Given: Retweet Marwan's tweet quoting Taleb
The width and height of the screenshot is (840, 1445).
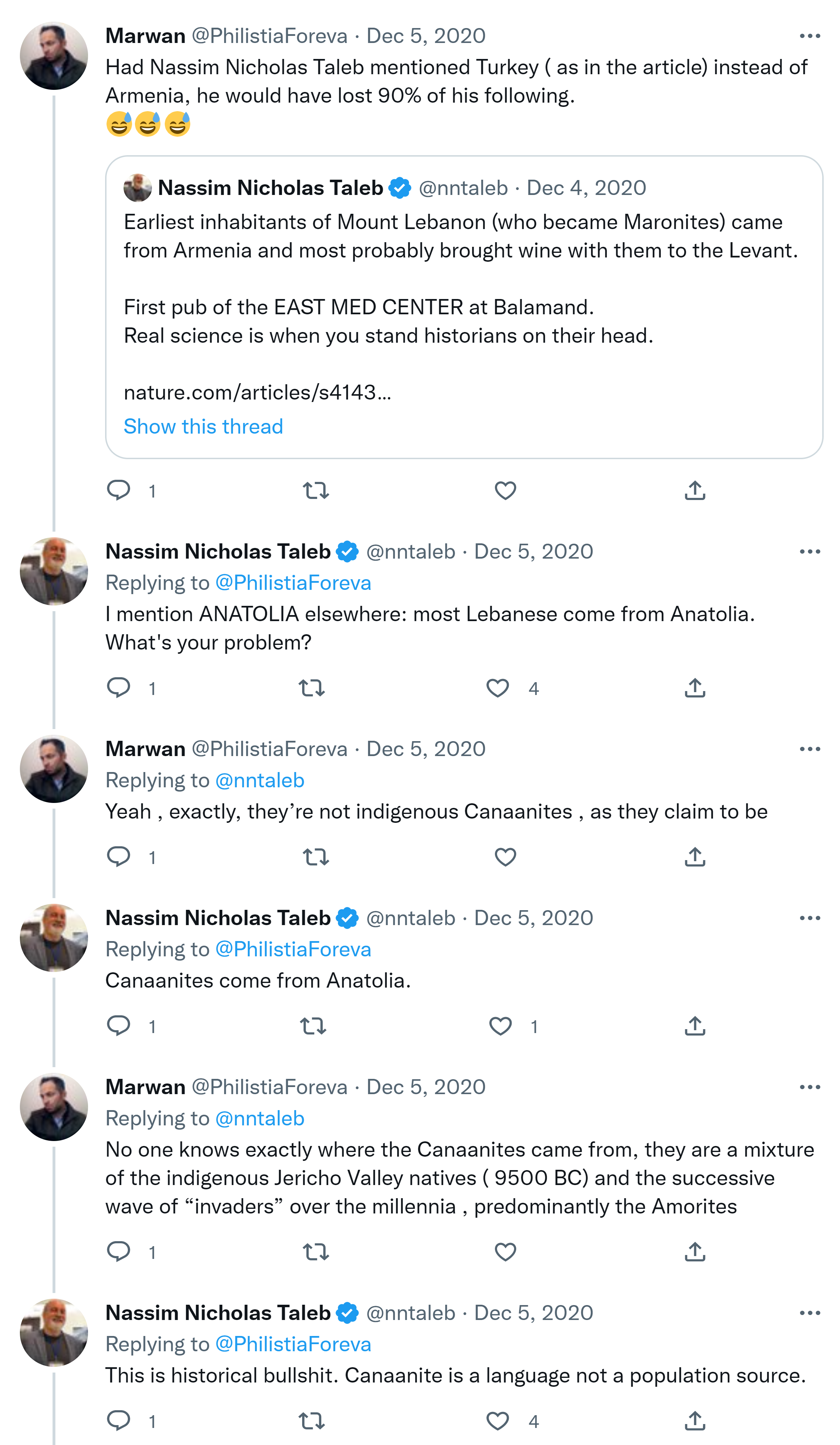Looking at the screenshot, I should [315, 490].
